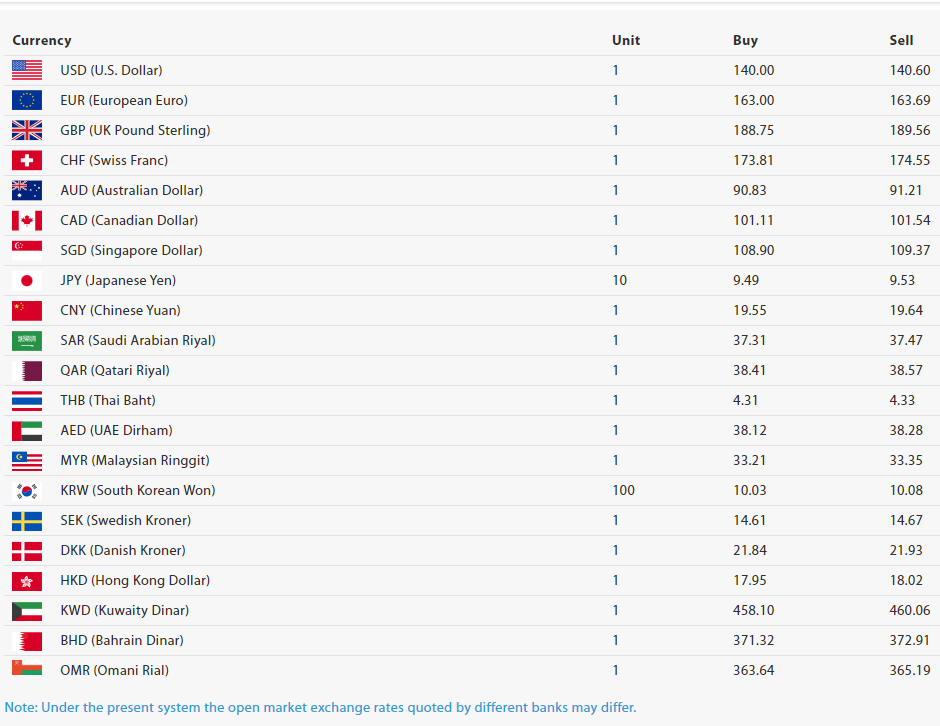This screenshot has width=940, height=726.
Task: Click the USD buy rate 140.00
Action: coord(753,70)
